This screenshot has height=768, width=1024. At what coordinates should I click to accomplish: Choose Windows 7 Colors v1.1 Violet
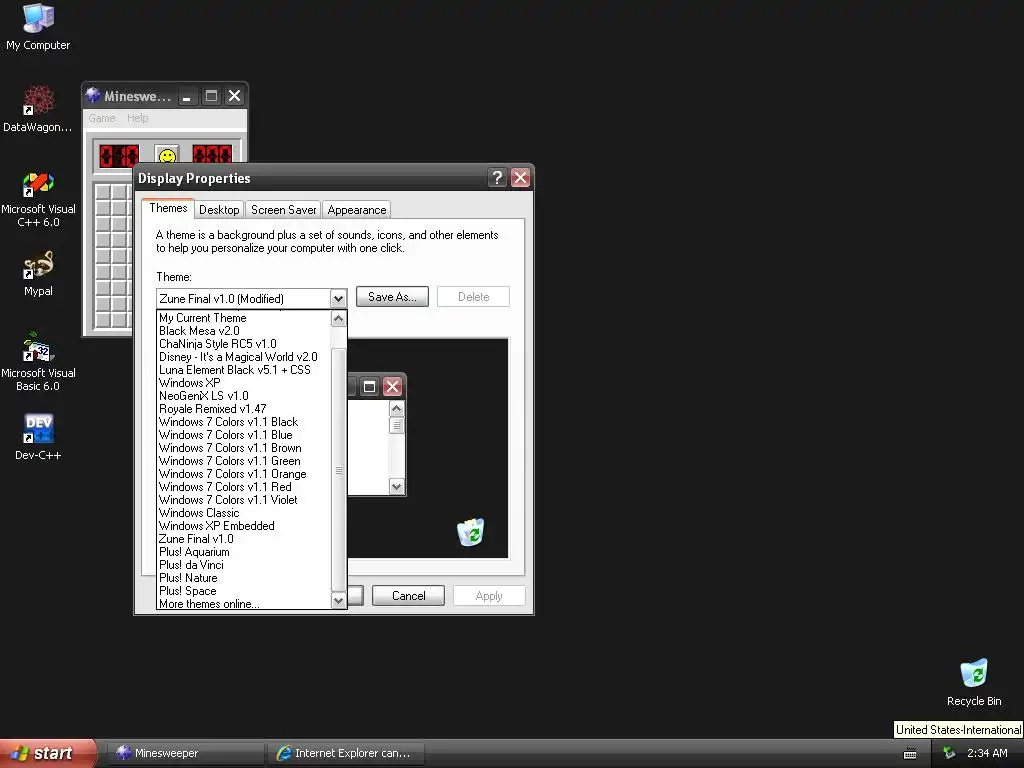click(x=244, y=500)
